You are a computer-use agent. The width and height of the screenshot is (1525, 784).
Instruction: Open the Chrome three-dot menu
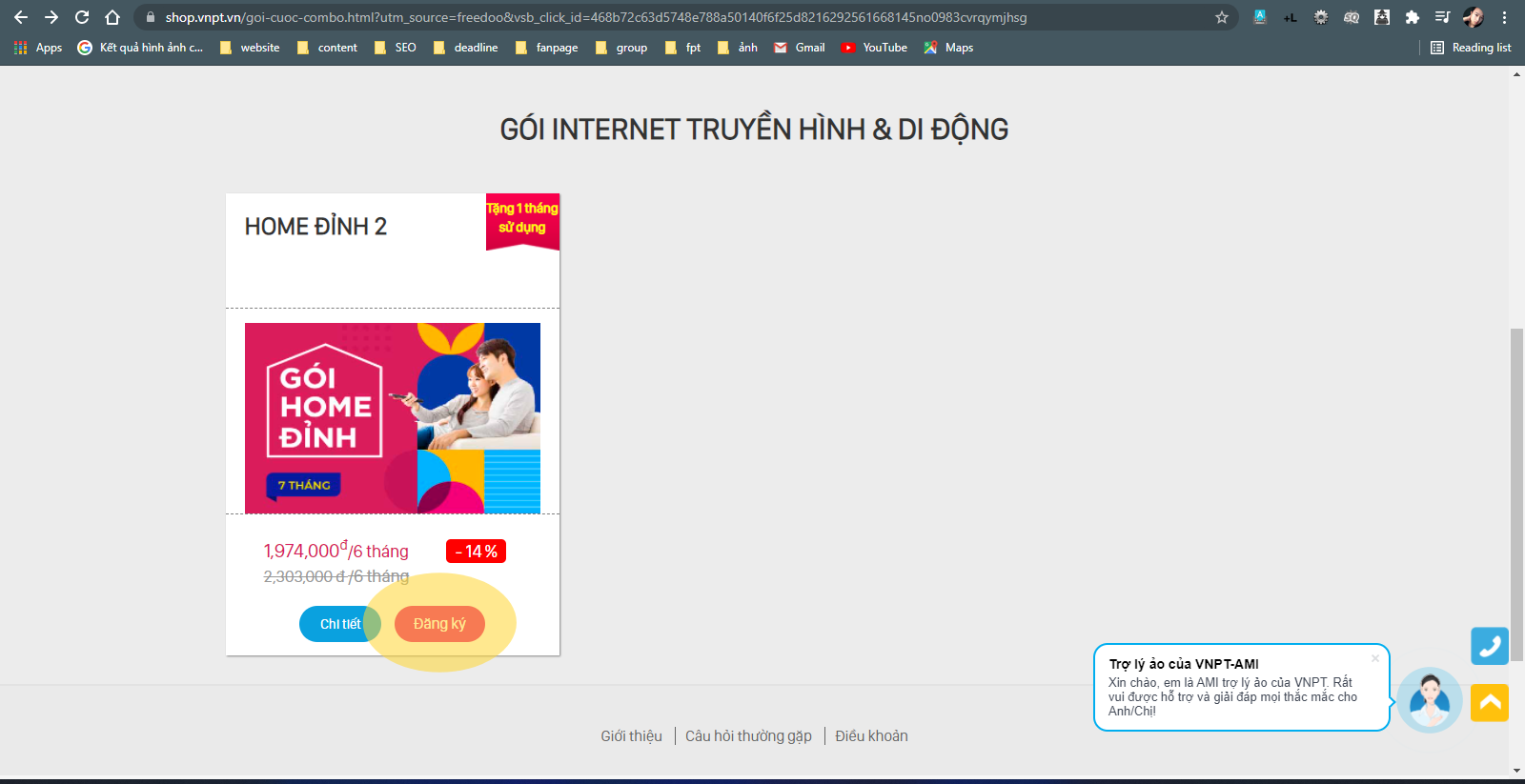pos(1504,17)
